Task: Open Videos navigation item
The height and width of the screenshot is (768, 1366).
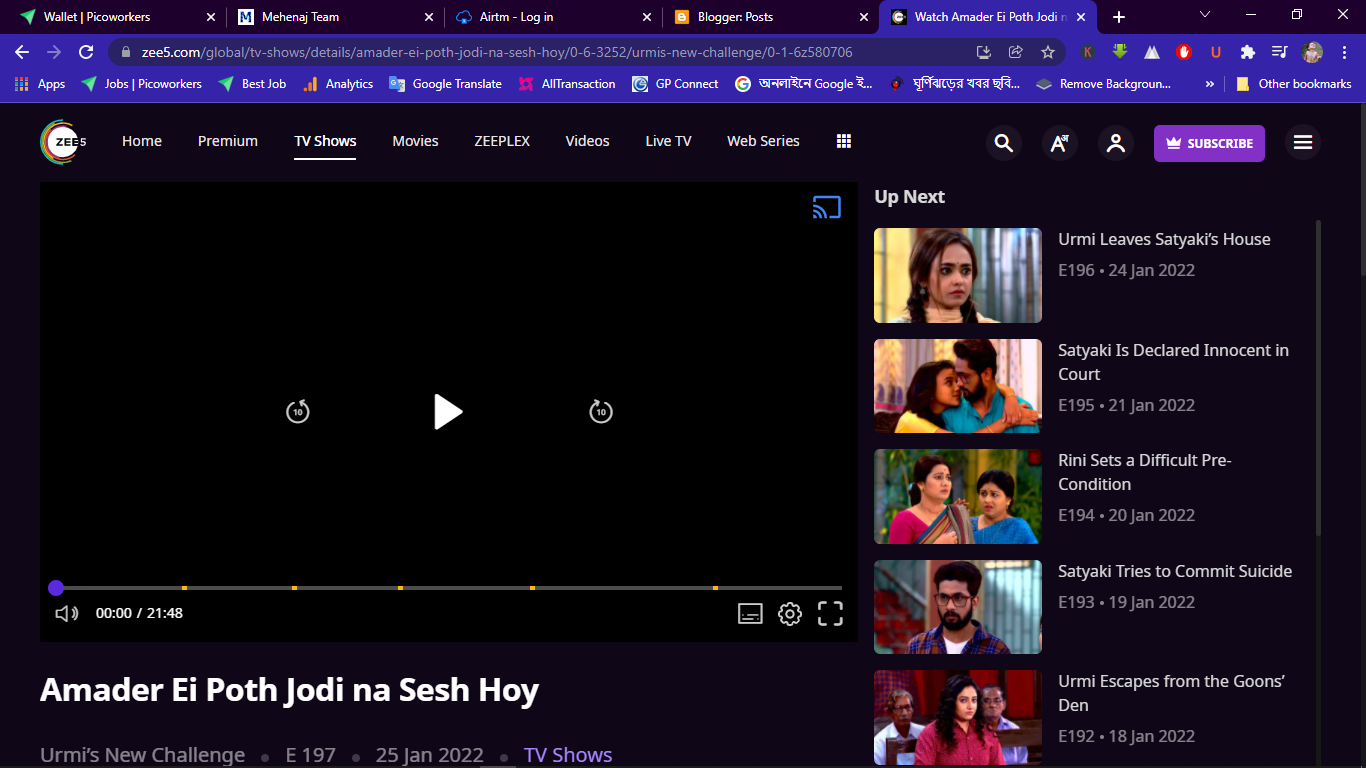Action: coord(587,141)
